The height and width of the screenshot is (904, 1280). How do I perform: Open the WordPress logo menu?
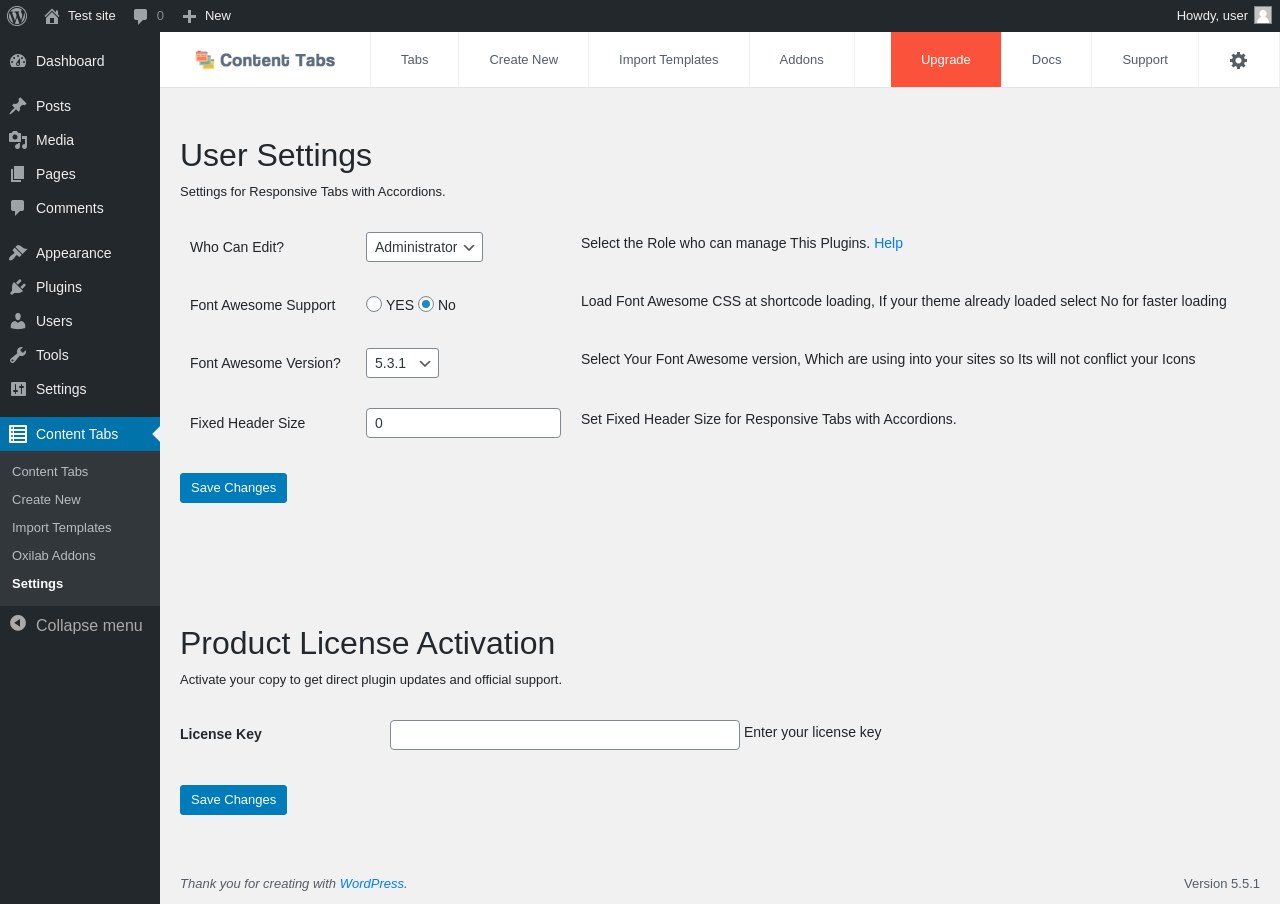pyautogui.click(x=17, y=16)
